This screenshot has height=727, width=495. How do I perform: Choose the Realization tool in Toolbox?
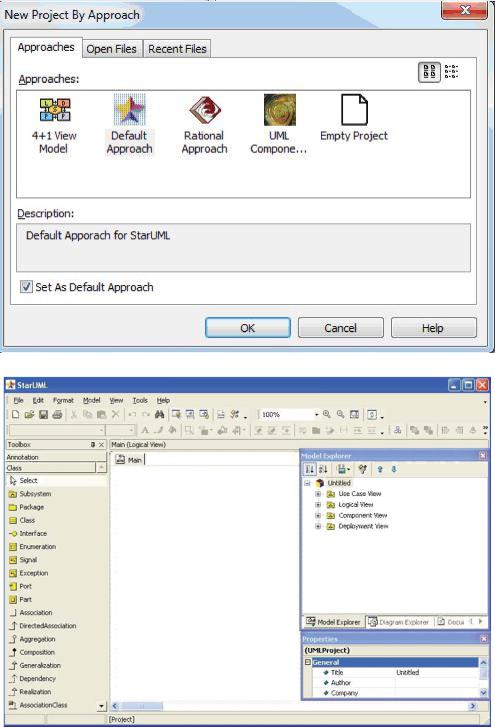(x=30, y=692)
